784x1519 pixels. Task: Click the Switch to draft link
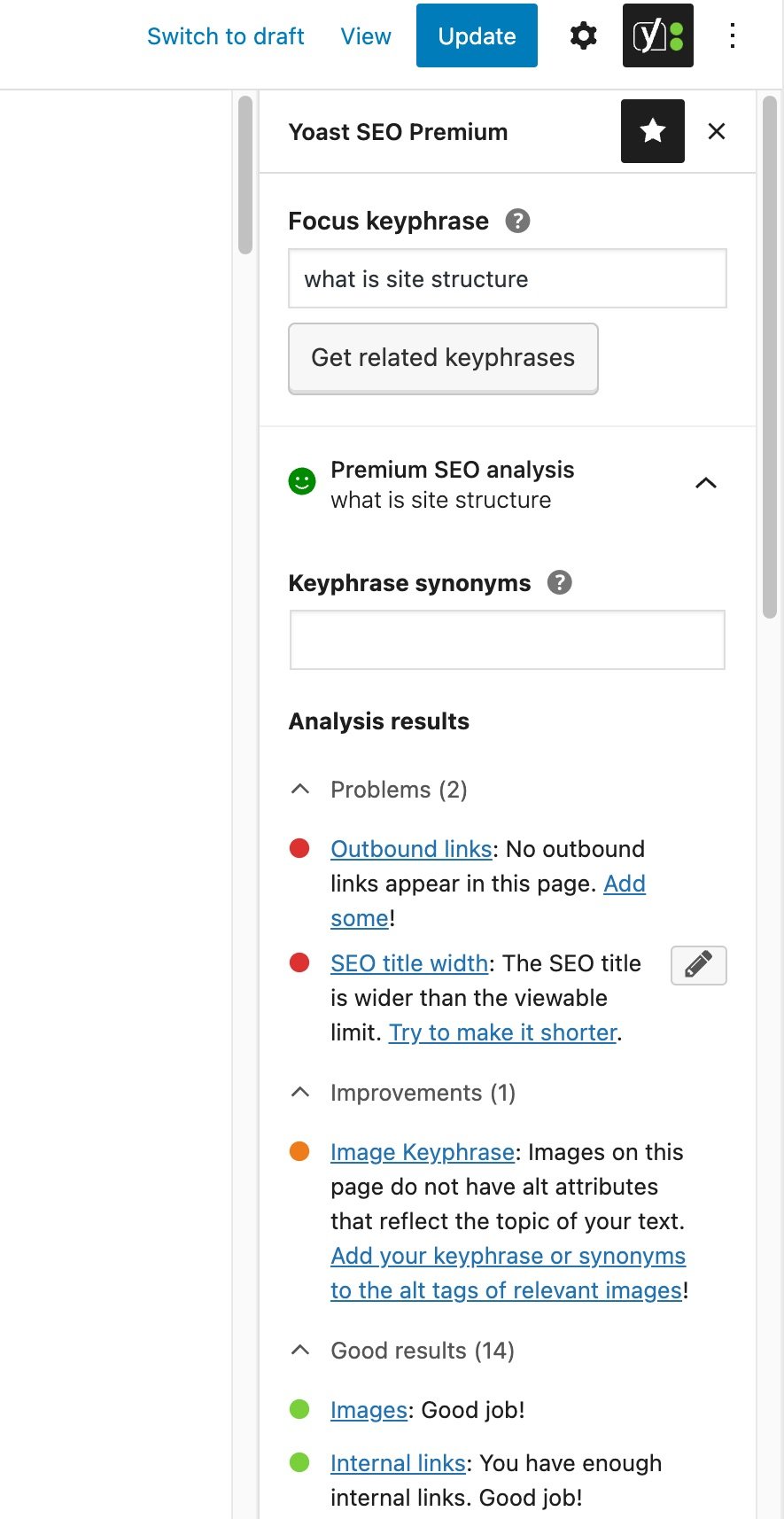[225, 36]
